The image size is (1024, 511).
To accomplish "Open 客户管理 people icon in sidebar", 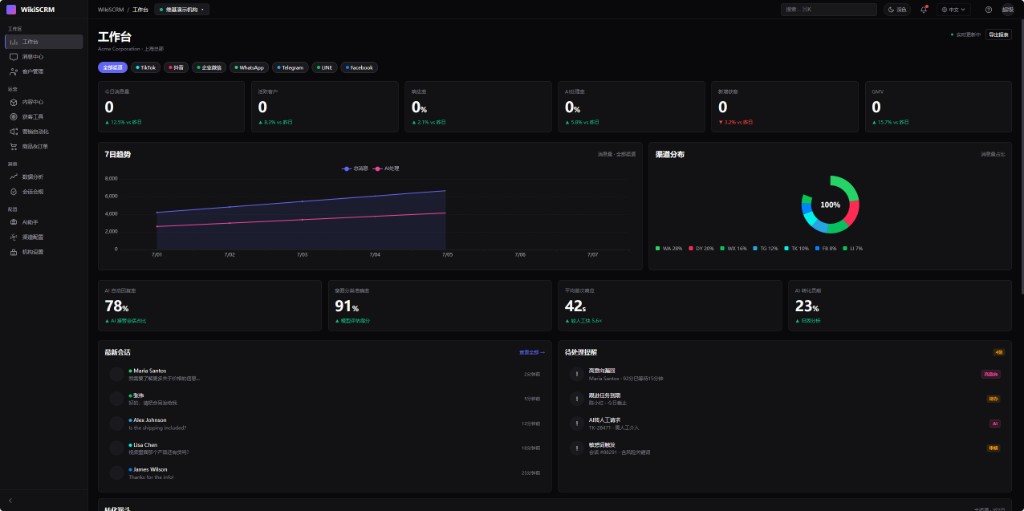I will coord(14,72).
